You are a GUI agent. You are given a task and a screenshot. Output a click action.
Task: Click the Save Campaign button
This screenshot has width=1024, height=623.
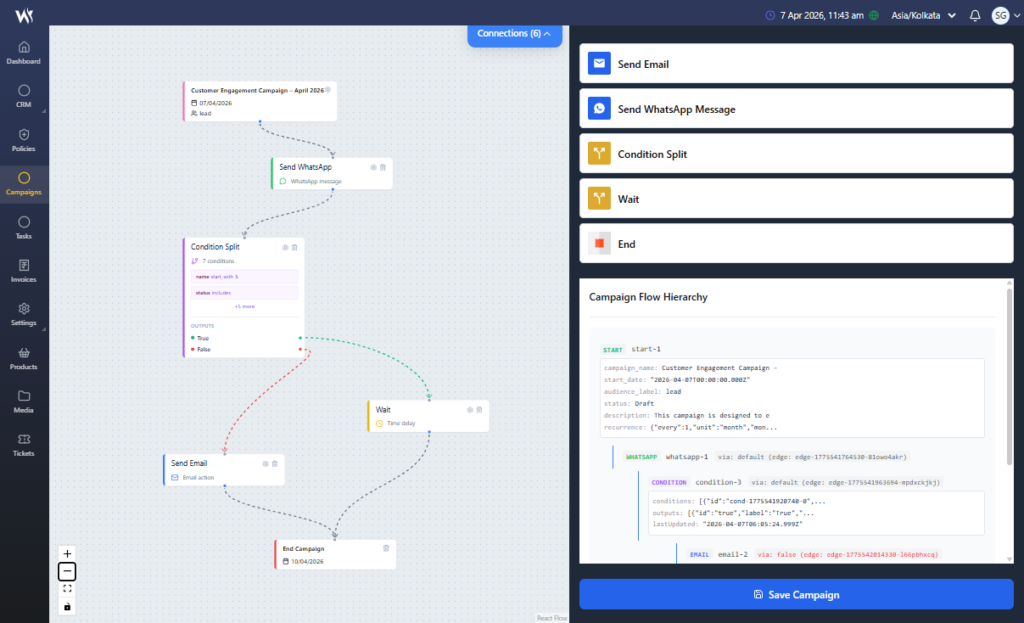click(x=796, y=594)
